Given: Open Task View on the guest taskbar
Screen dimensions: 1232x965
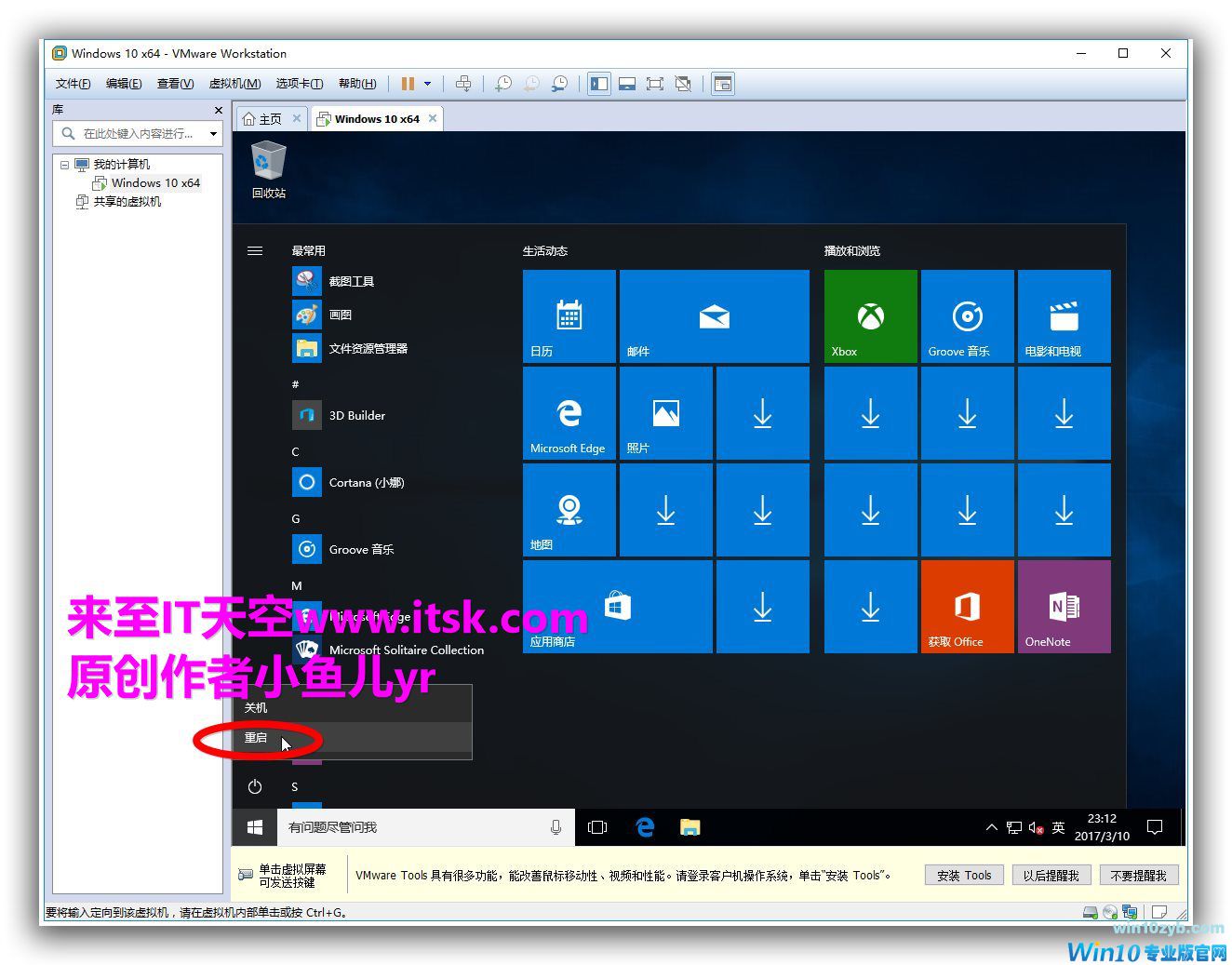Looking at the screenshot, I should click(597, 827).
